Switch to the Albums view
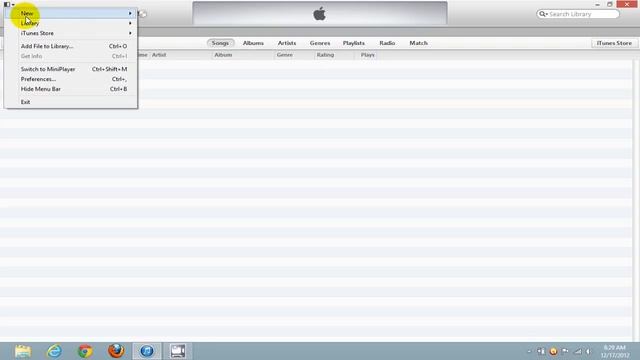Screen dimensions: 640x360 click(x=253, y=43)
